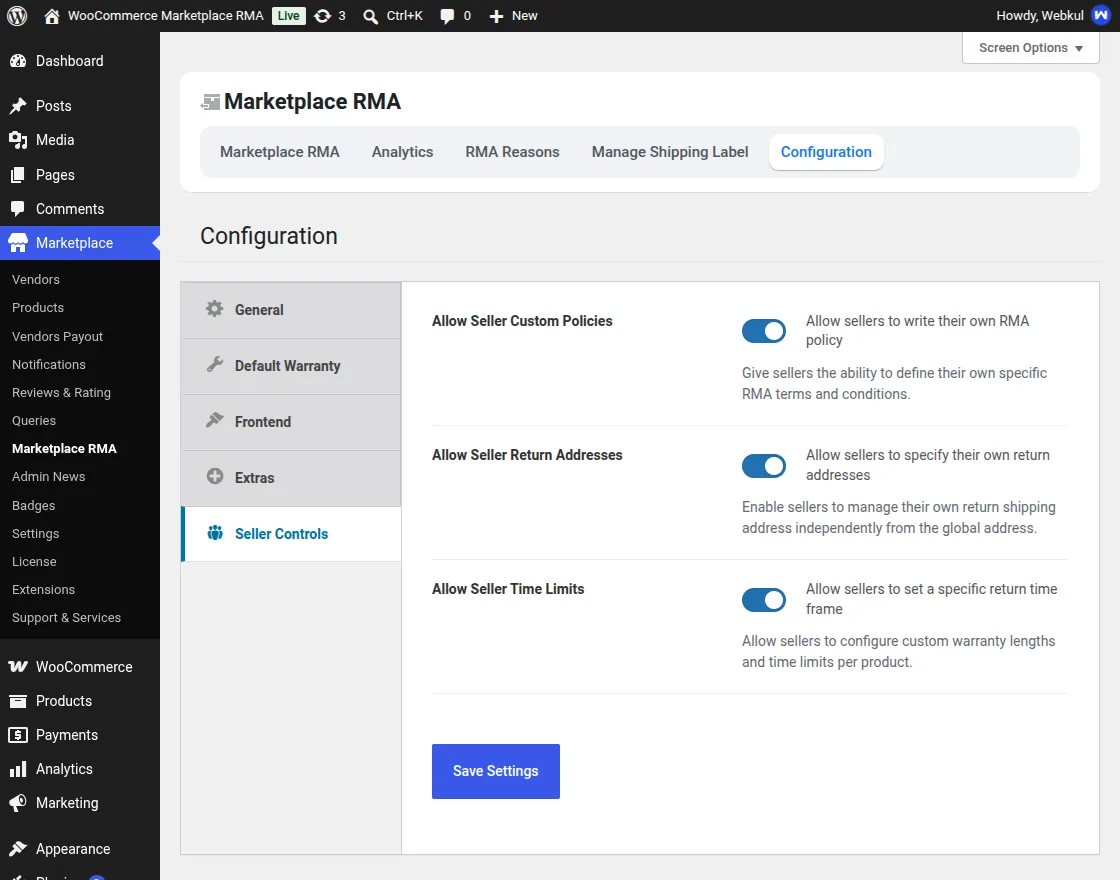Open the Extras settings section
Image resolution: width=1120 pixels, height=880 pixels.
coord(291,478)
